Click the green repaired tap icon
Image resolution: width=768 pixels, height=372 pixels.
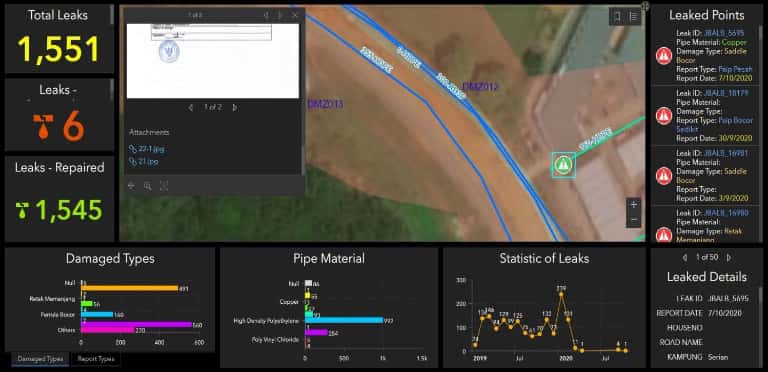click(x=22, y=210)
